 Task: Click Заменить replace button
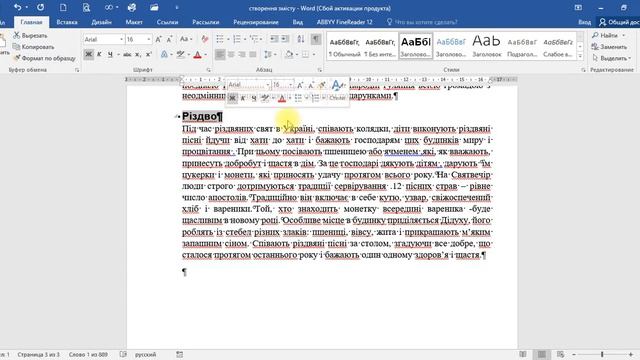click(x=609, y=47)
